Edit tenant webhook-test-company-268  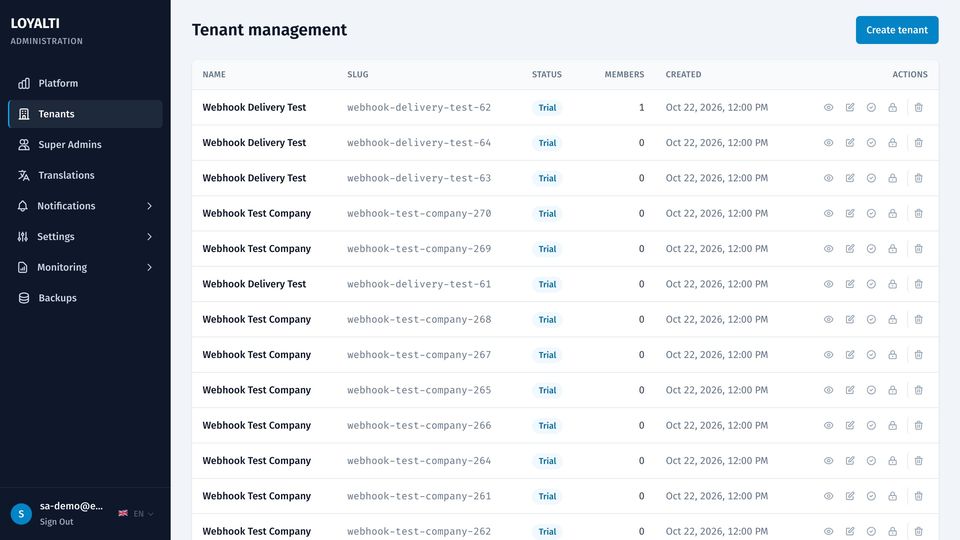(850, 320)
